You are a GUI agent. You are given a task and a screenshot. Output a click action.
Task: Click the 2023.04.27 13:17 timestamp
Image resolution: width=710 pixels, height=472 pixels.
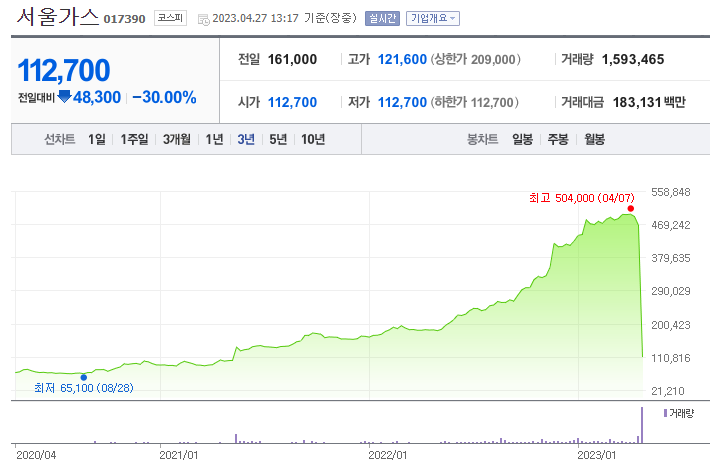click(255, 18)
